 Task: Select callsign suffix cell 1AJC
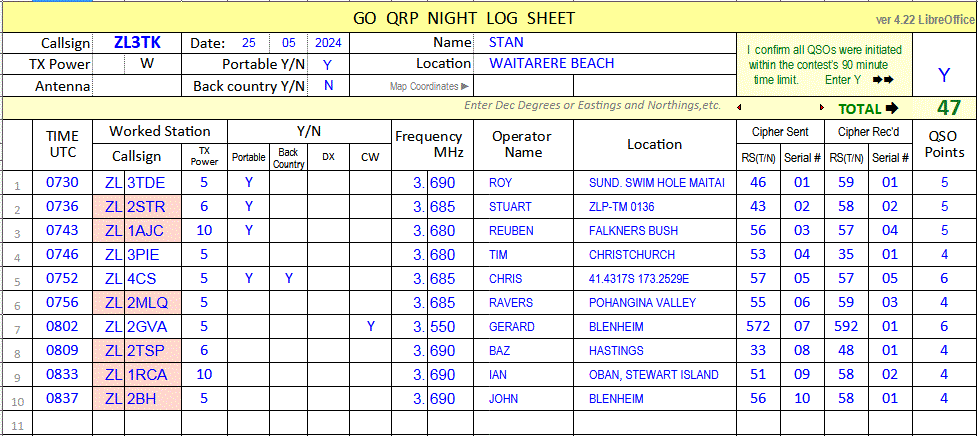pyautogui.click(x=153, y=231)
